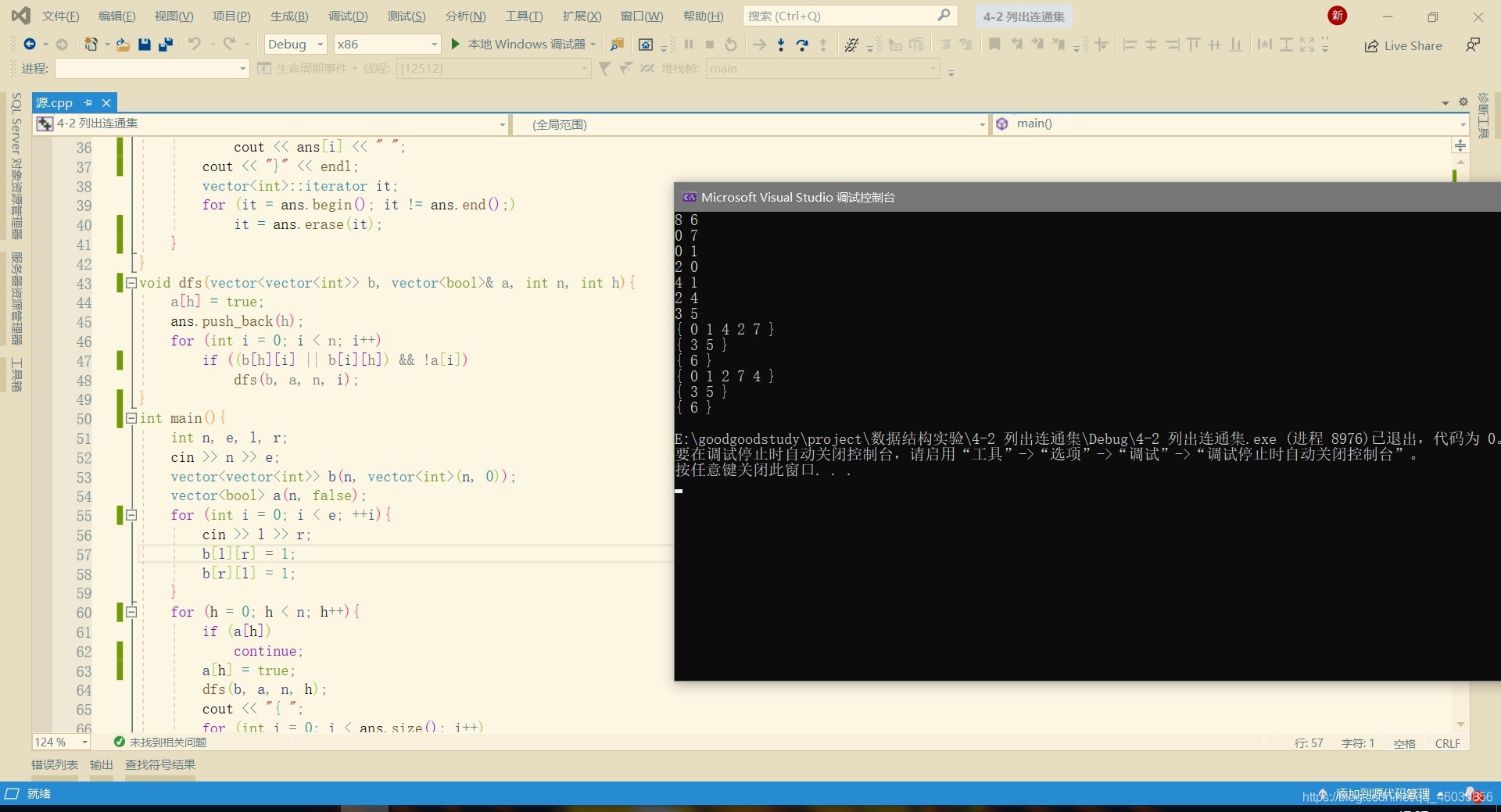Viewport: 1501px width, 812px height.
Task: Collapse the for loop at line 60
Action: coord(131,612)
